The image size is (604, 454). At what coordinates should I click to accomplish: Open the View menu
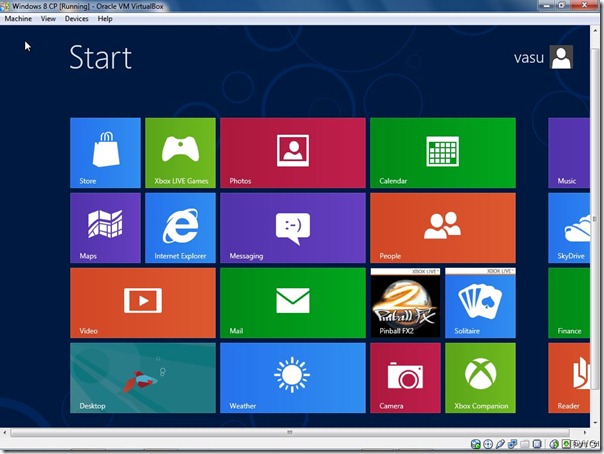[48, 18]
